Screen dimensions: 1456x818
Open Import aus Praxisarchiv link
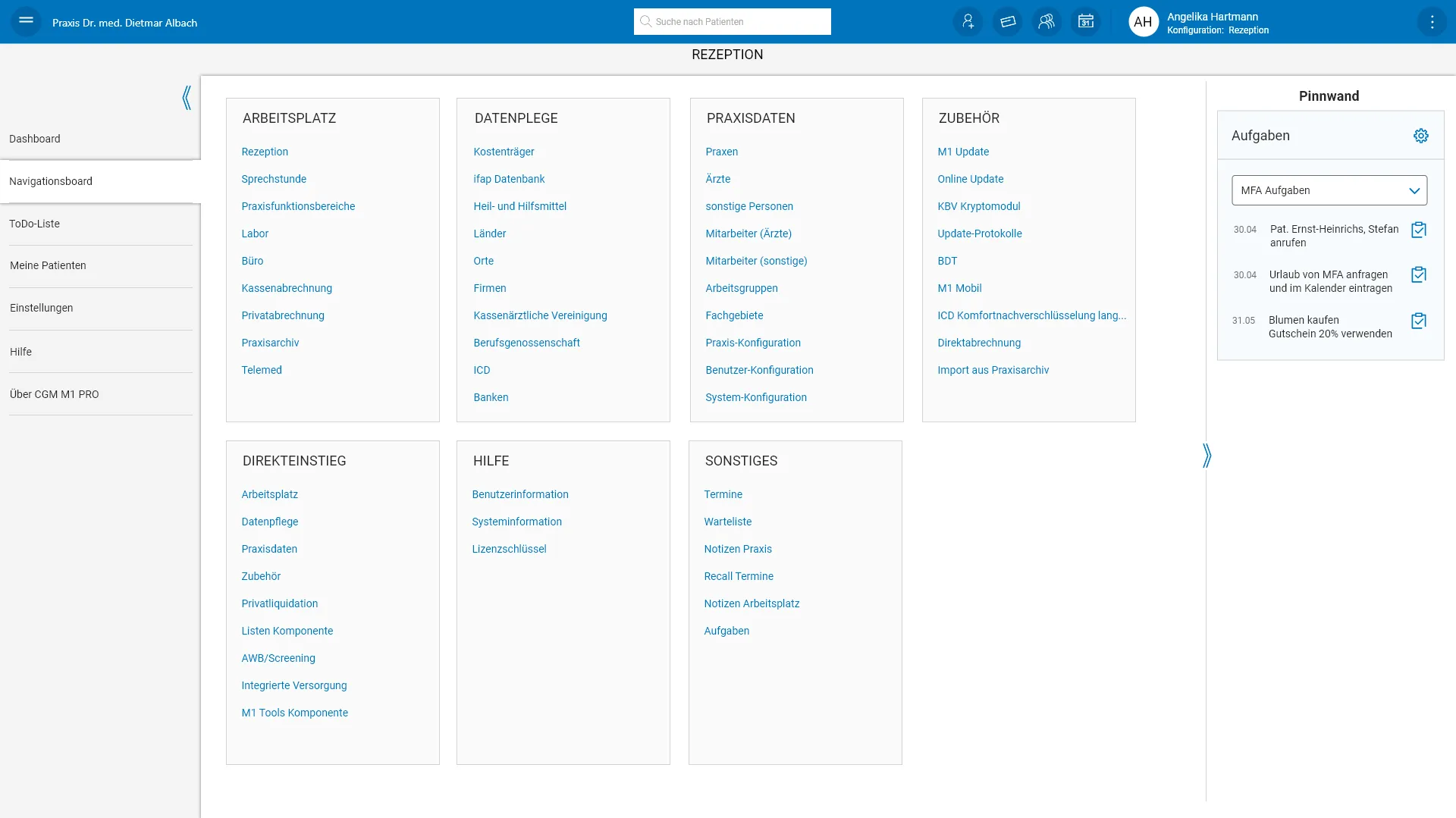[x=993, y=370]
